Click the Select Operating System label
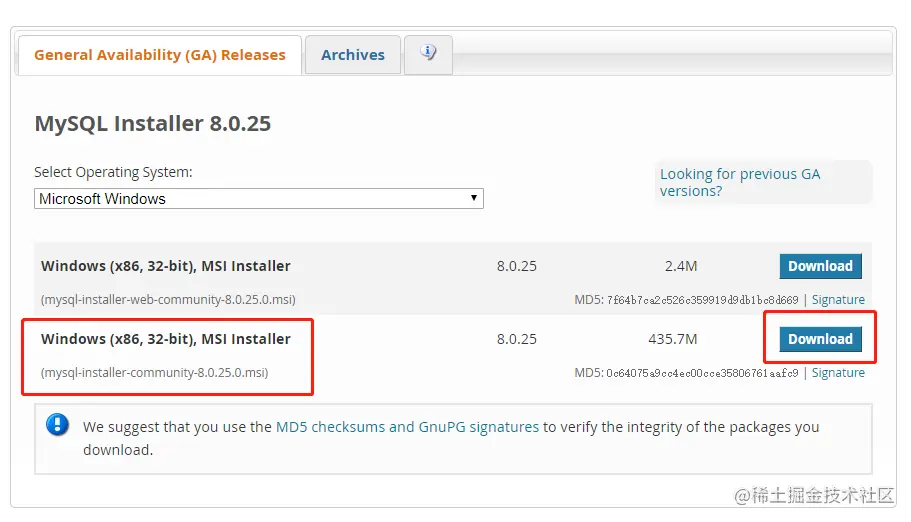 [x=113, y=173]
